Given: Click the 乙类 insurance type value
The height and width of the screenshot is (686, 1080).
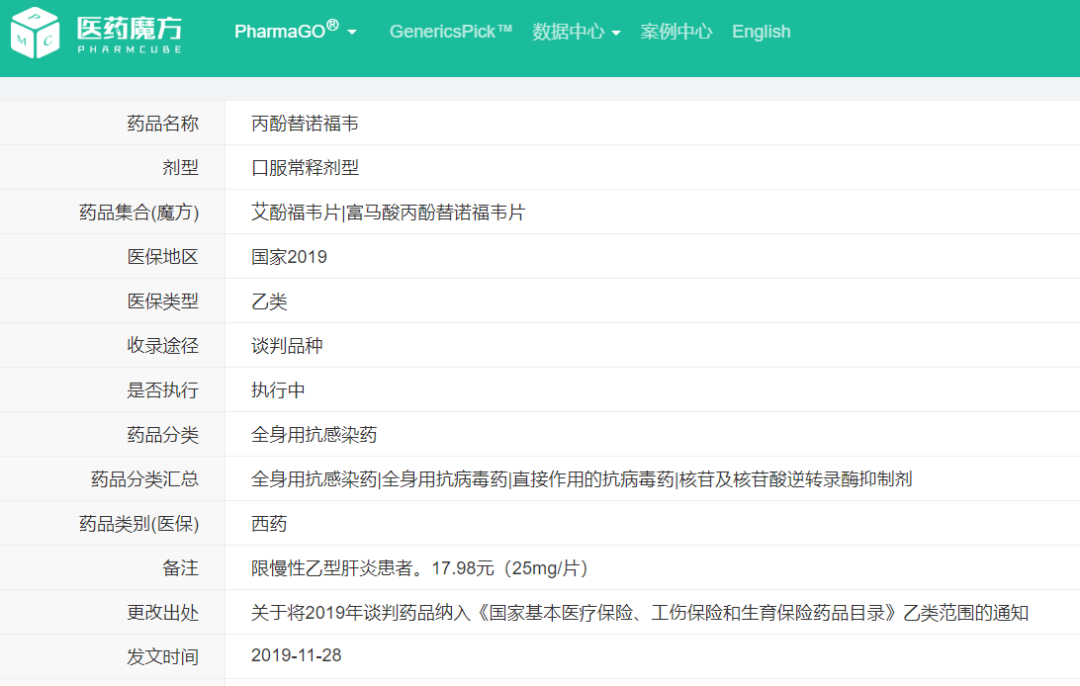Looking at the screenshot, I should (269, 301).
